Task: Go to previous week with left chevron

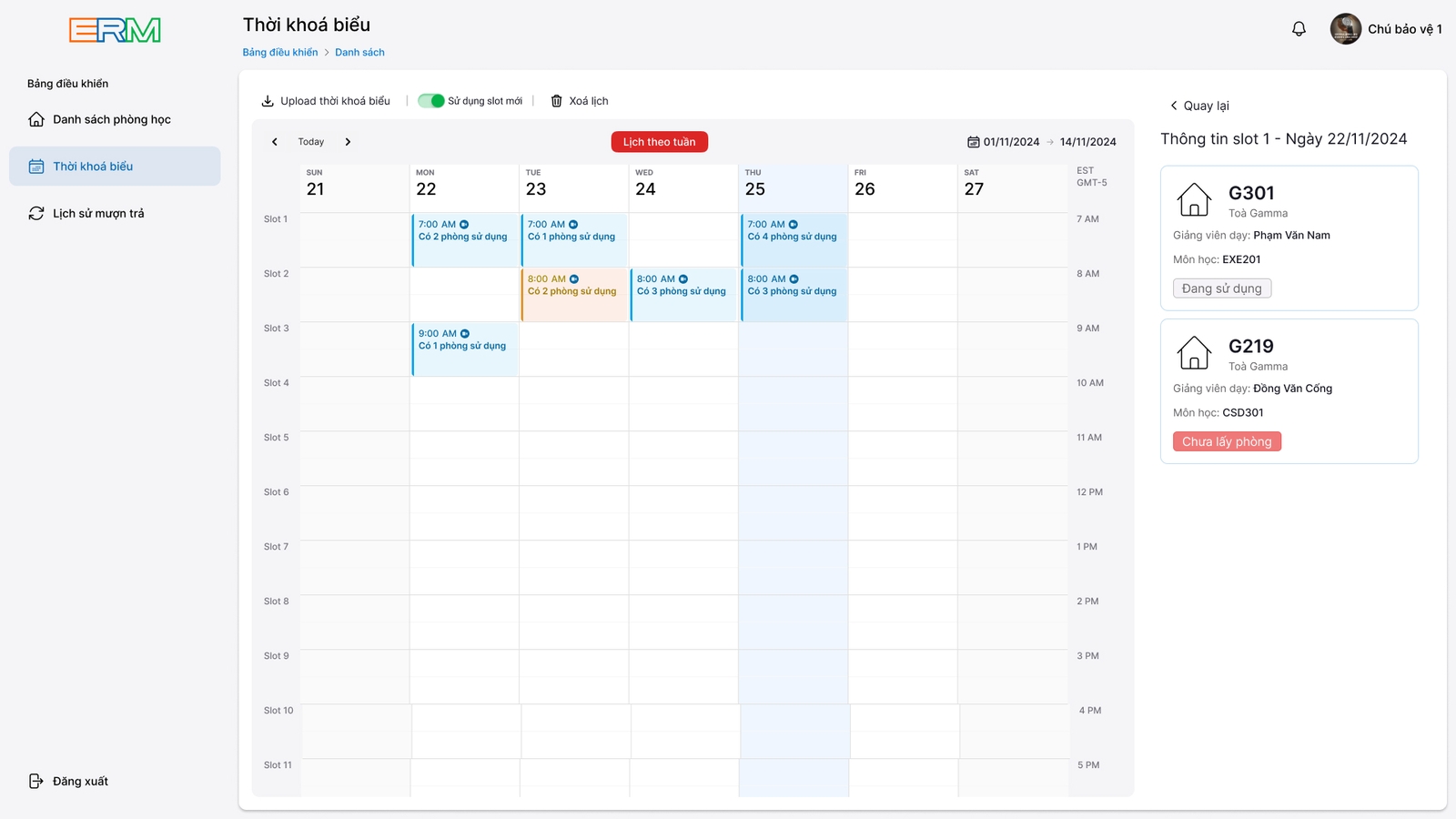Action: pos(275,142)
